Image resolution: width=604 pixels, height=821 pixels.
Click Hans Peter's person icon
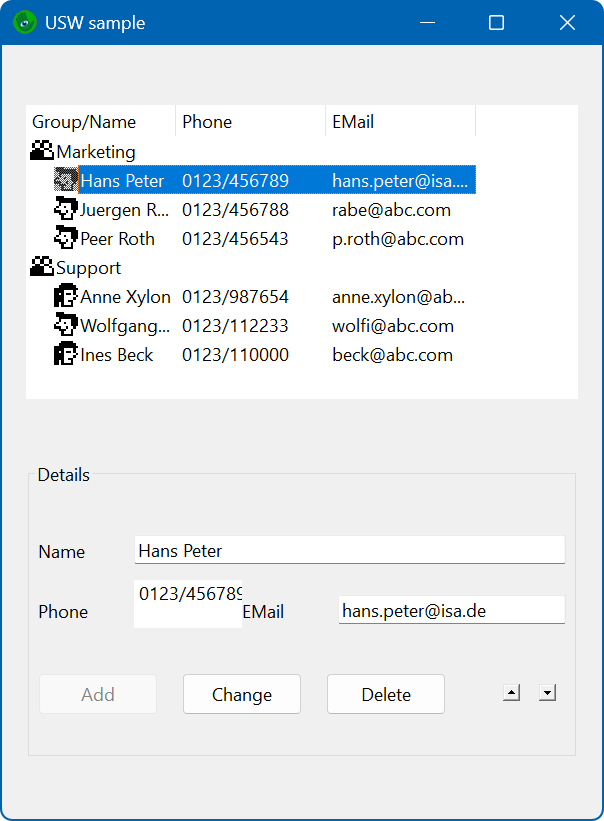(x=66, y=180)
